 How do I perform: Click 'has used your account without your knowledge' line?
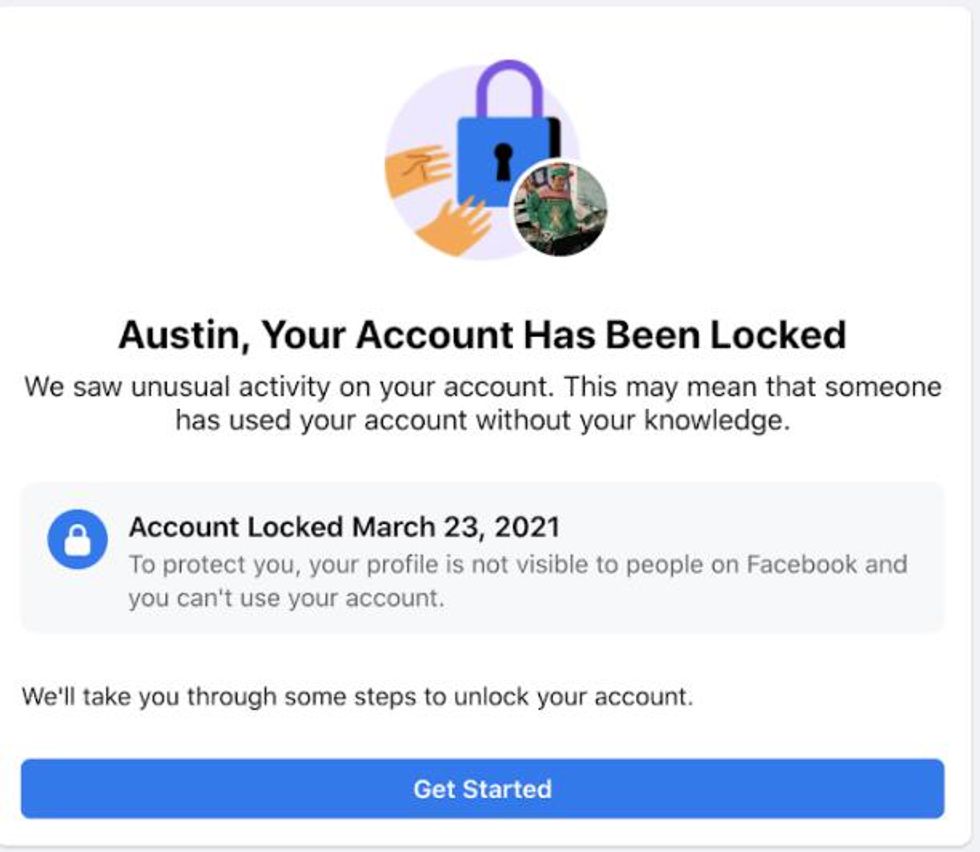click(482, 420)
